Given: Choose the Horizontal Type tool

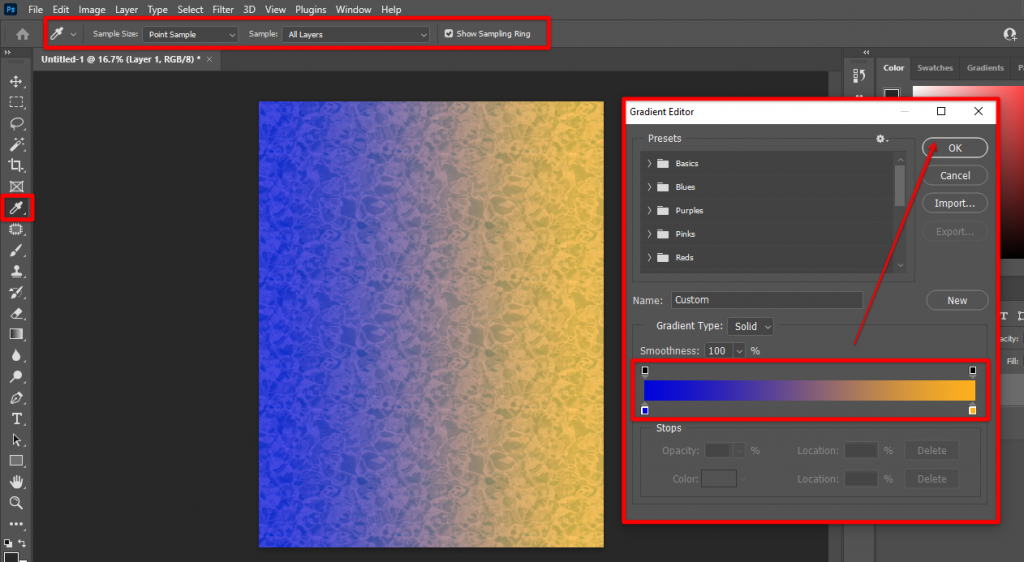Looking at the screenshot, I should point(16,418).
